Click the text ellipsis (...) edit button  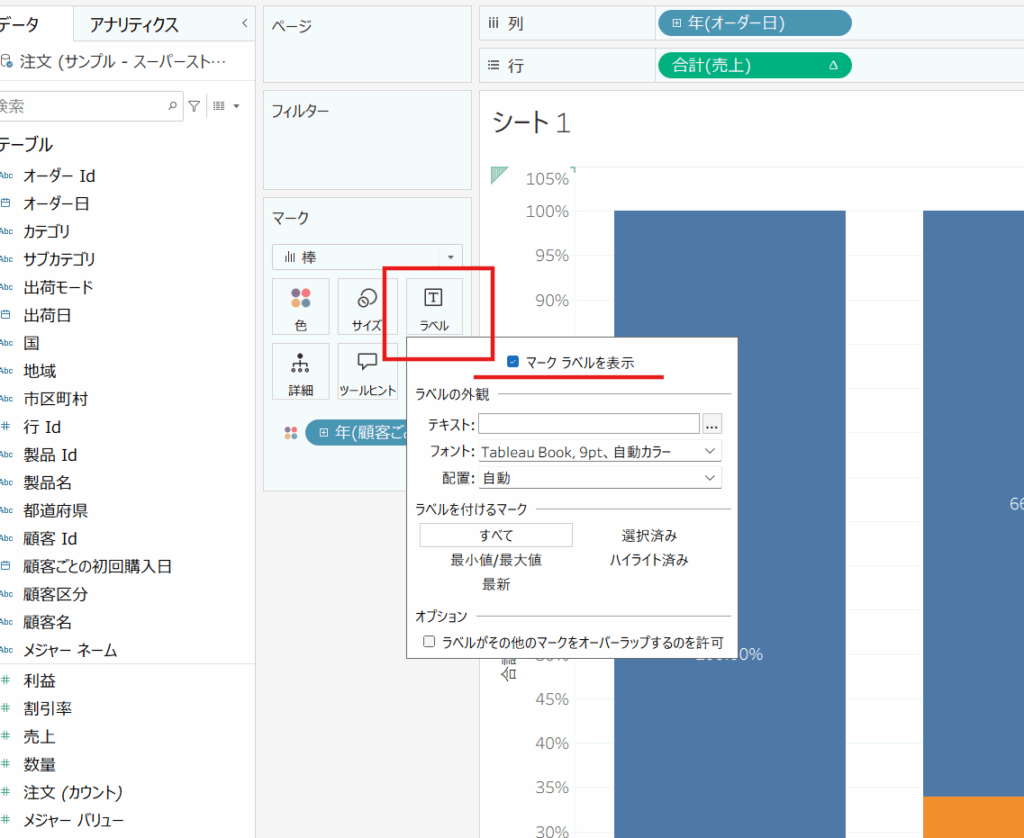click(x=711, y=424)
